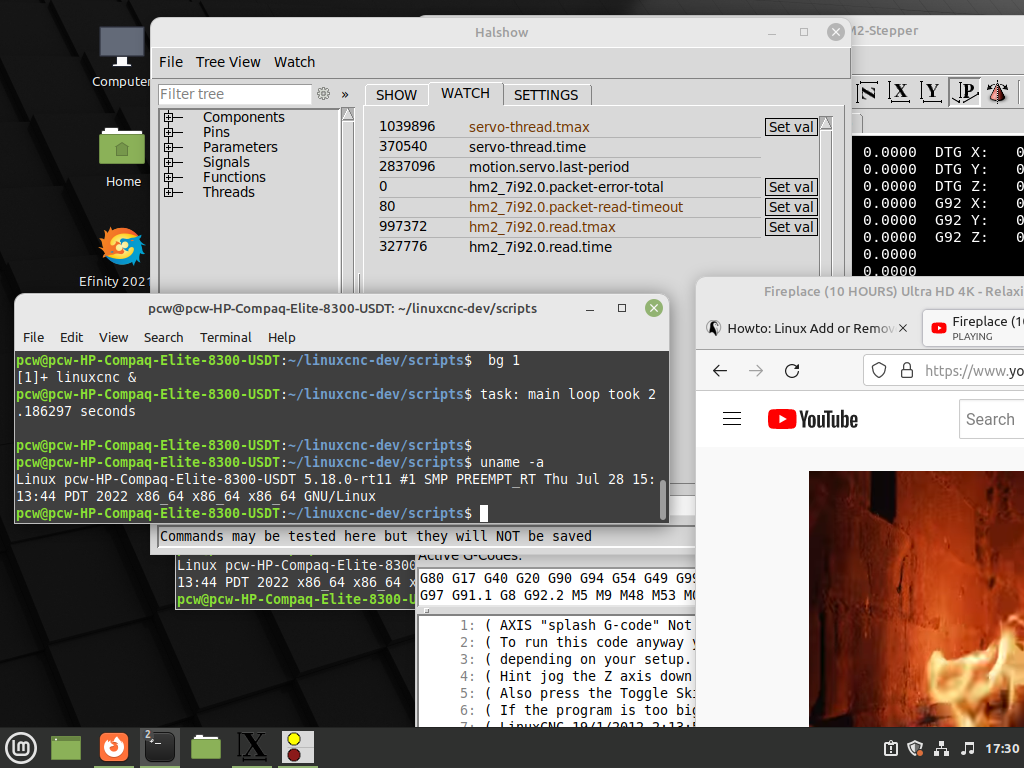1024x768 pixels.
Task: Open the terminal's View menu
Action: 113,338
